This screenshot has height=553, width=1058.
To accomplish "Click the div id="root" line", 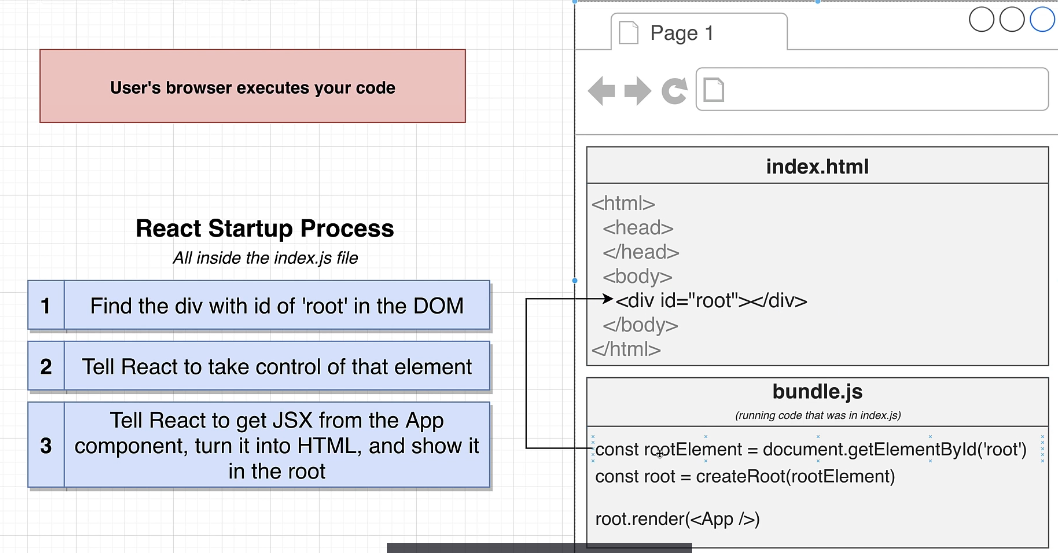I will pyautogui.click(x=711, y=301).
